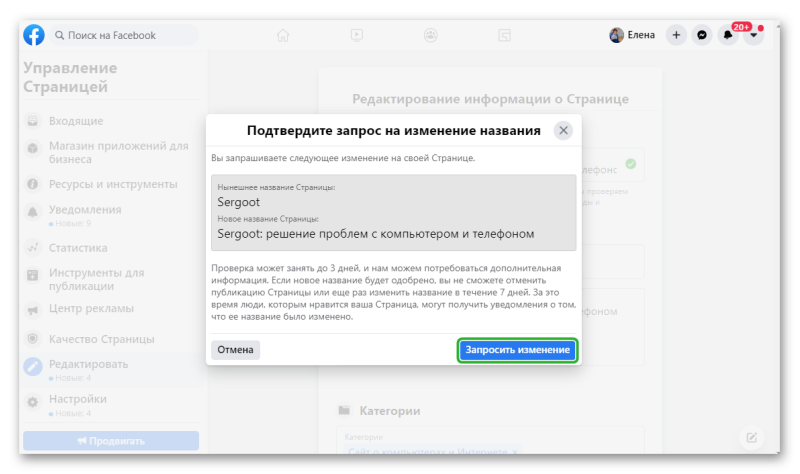
Task: Click the Продвигать button
Action: pyautogui.click(x=111, y=441)
